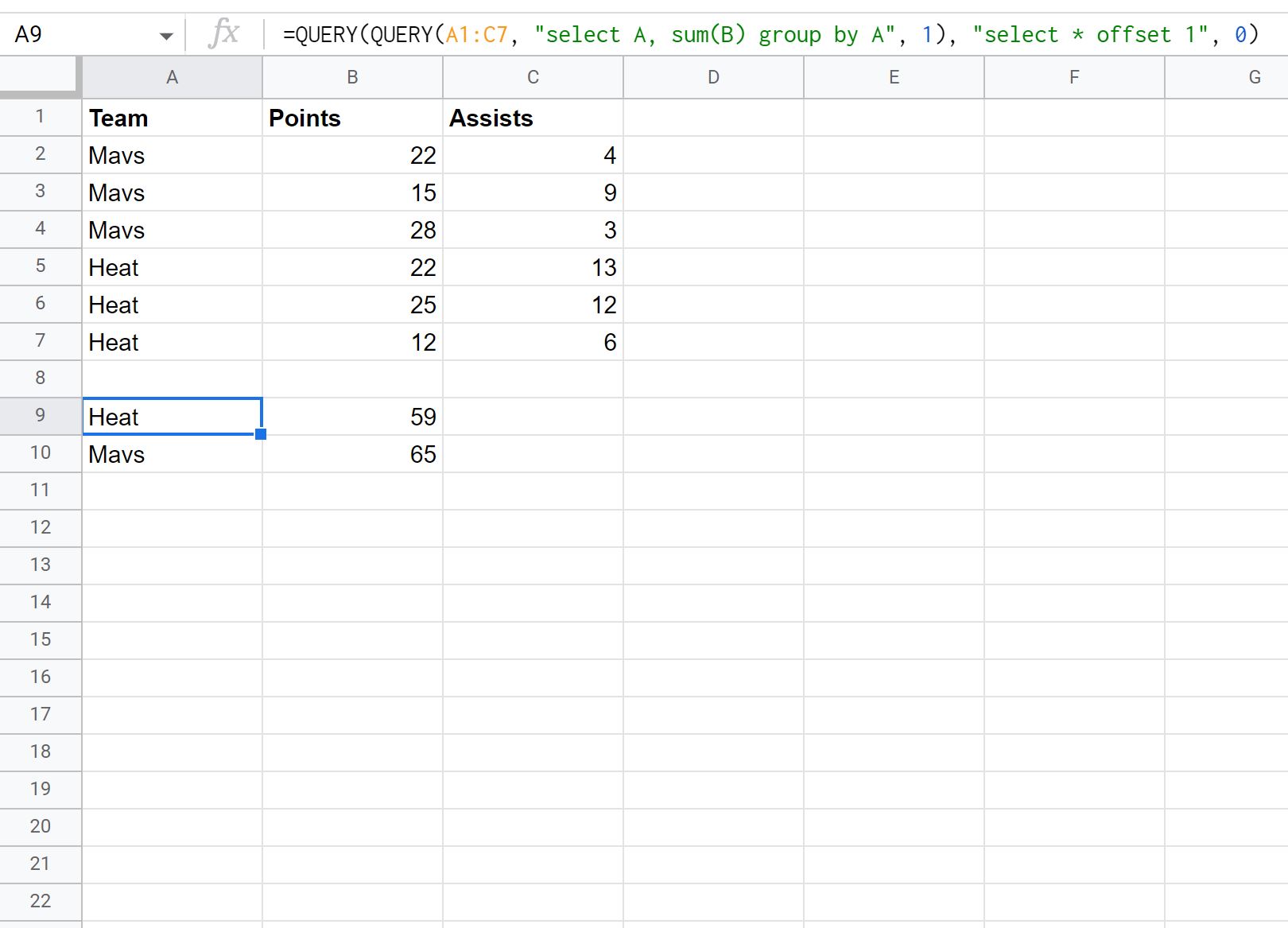1288x928 pixels.
Task: Select column F header
Action: click(1074, 77)
